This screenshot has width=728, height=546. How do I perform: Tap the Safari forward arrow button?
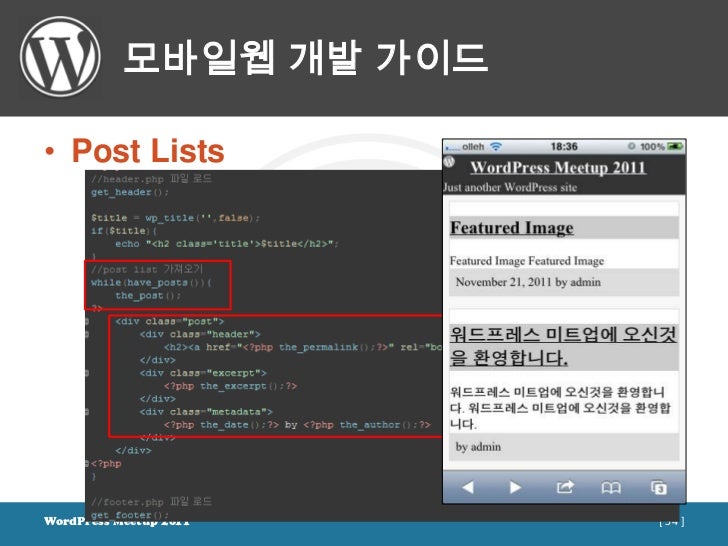[515, 487]
